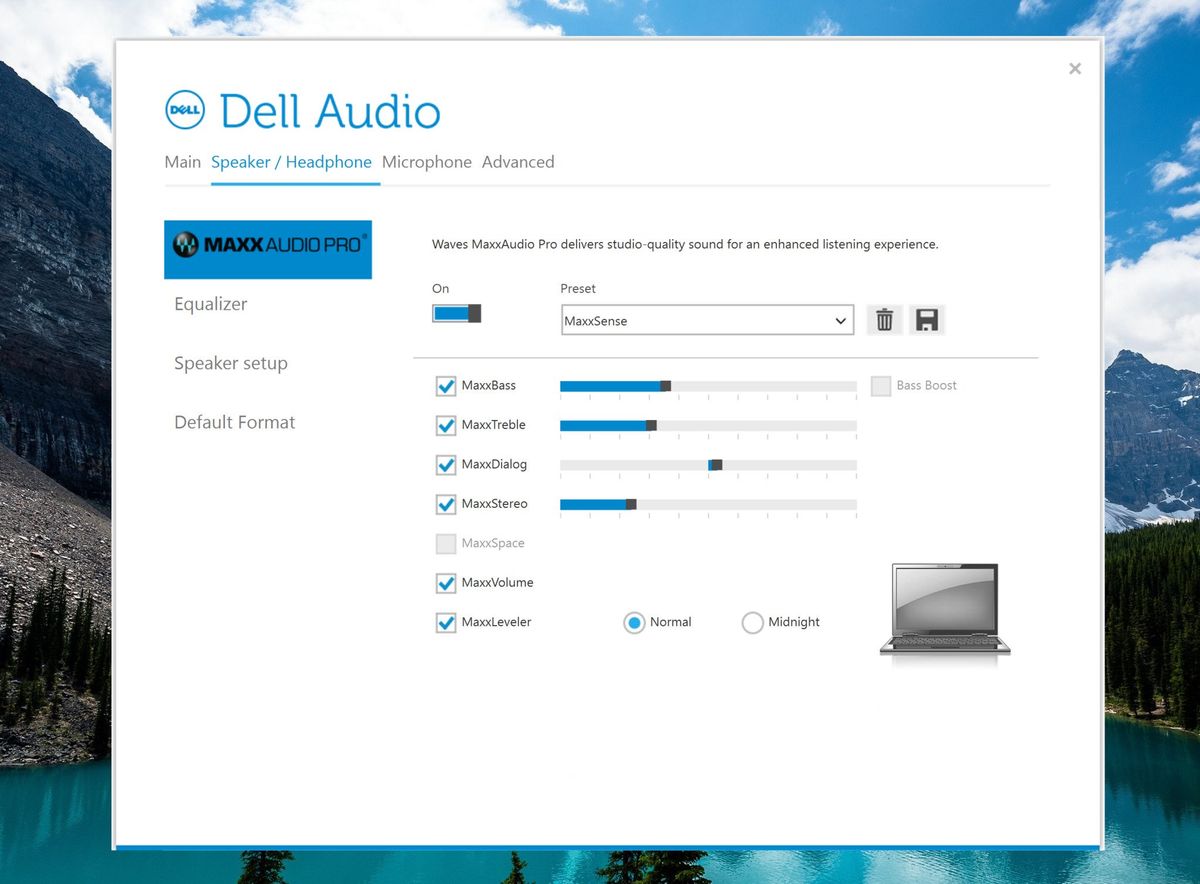1200x884 pixels.
Task: Click the laptop device image
Action: pos(945,609)
